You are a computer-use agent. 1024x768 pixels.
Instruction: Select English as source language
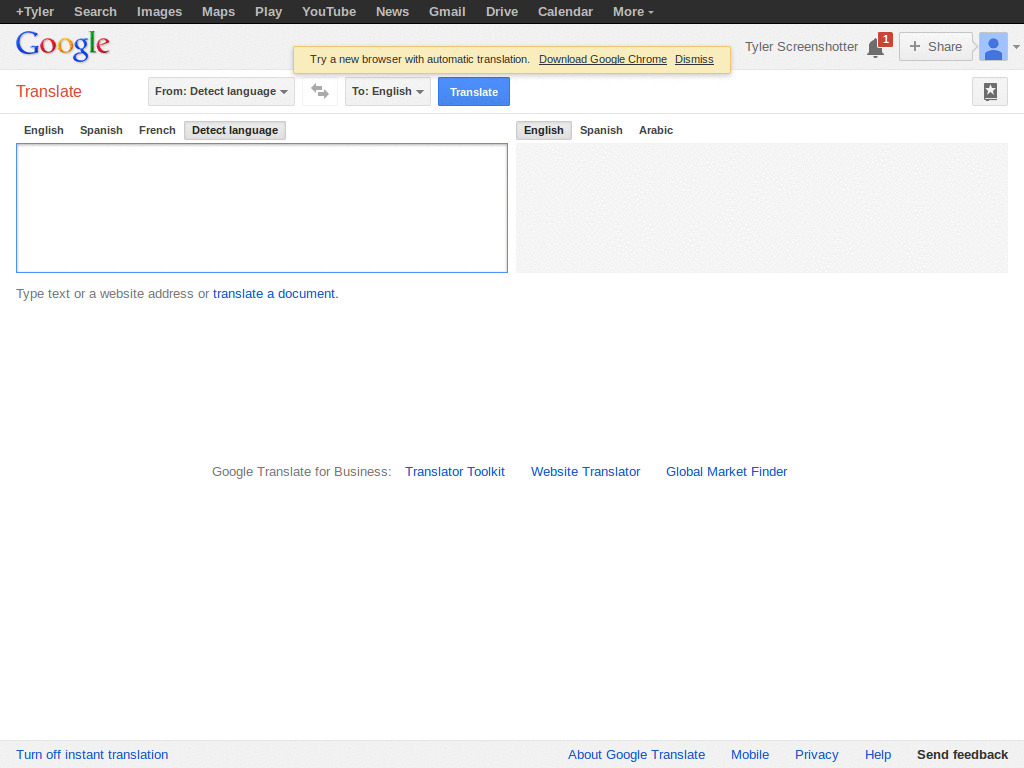(x=44, y=130)
